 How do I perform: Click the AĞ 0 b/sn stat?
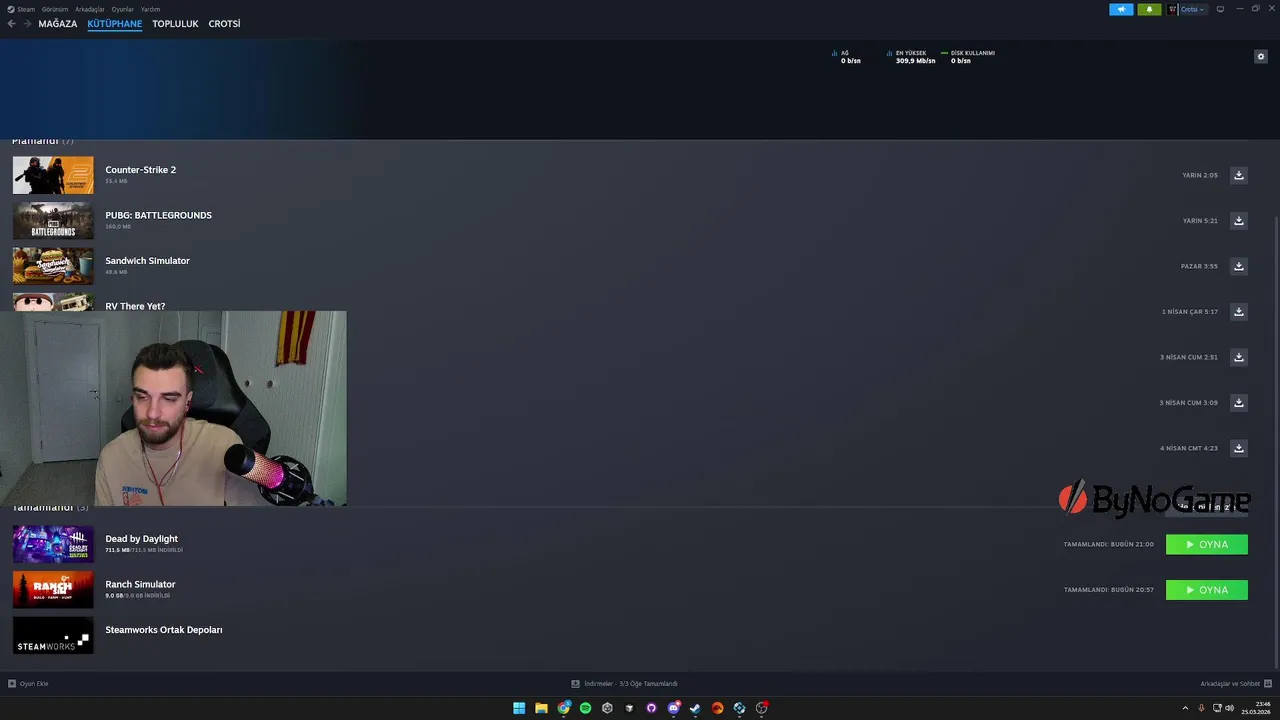(x=846, y=57)
